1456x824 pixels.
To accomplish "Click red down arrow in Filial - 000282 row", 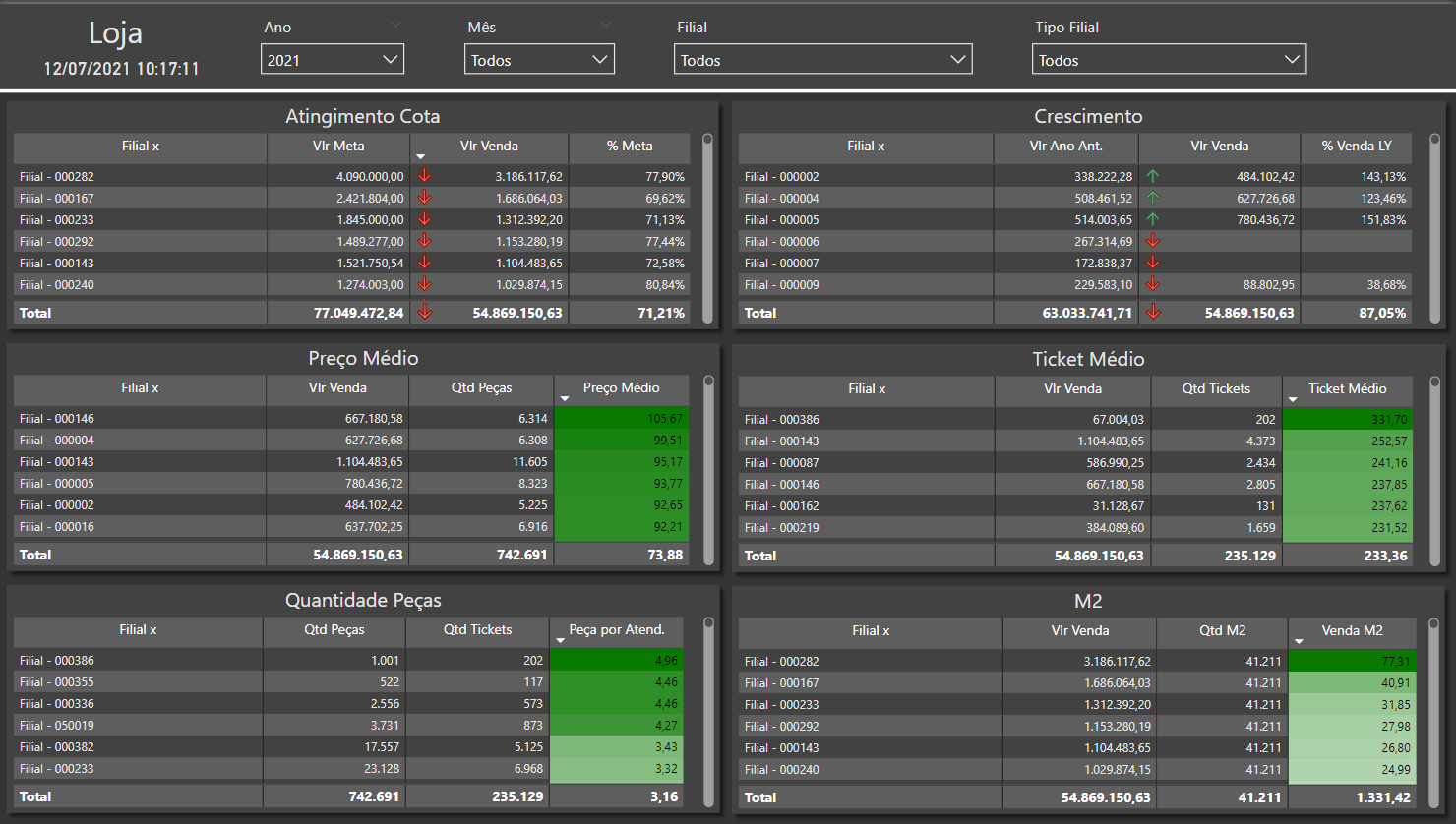I will click(x=425, y=176).
